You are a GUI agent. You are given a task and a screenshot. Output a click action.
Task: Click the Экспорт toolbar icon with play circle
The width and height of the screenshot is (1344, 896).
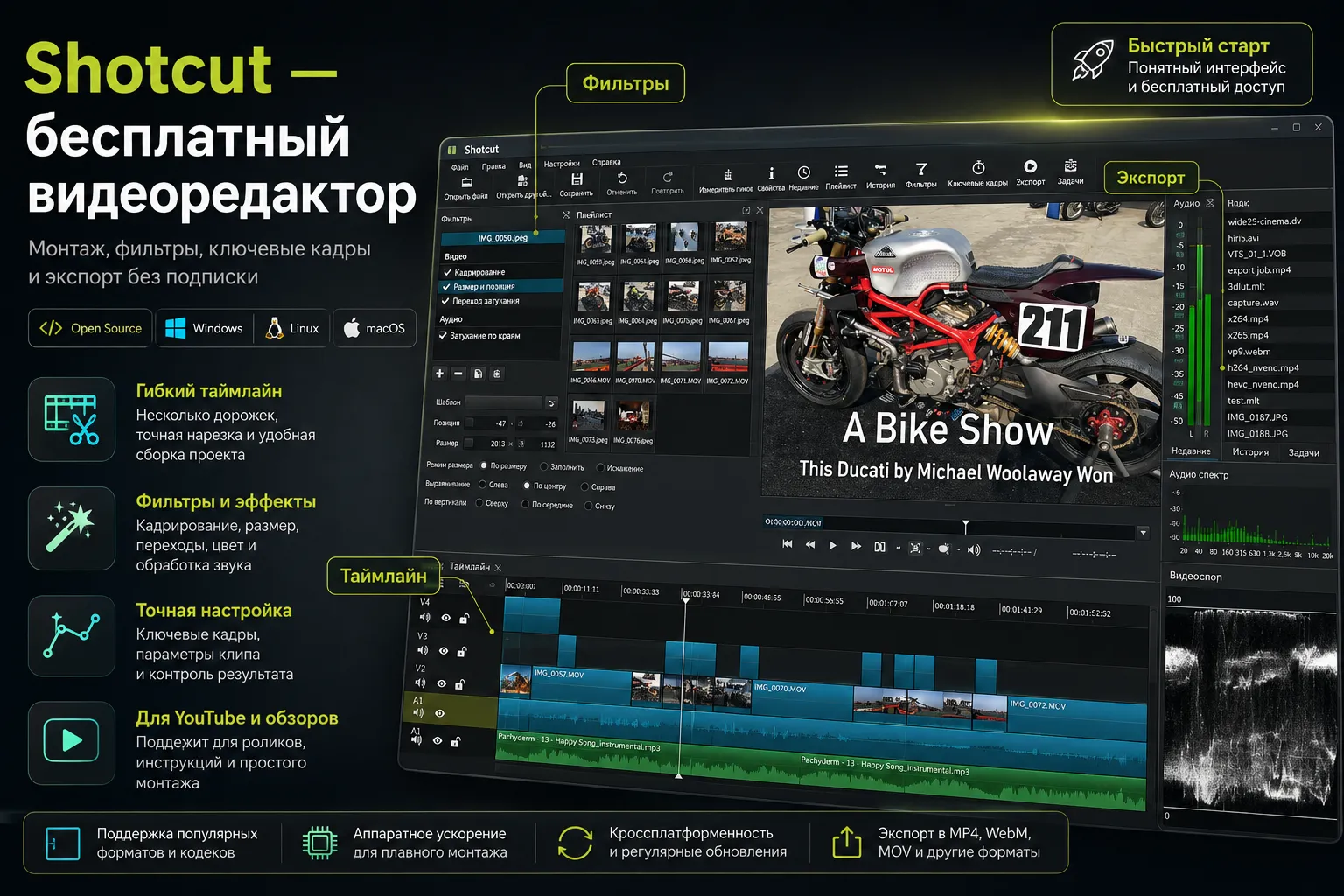pos(1031,166)
